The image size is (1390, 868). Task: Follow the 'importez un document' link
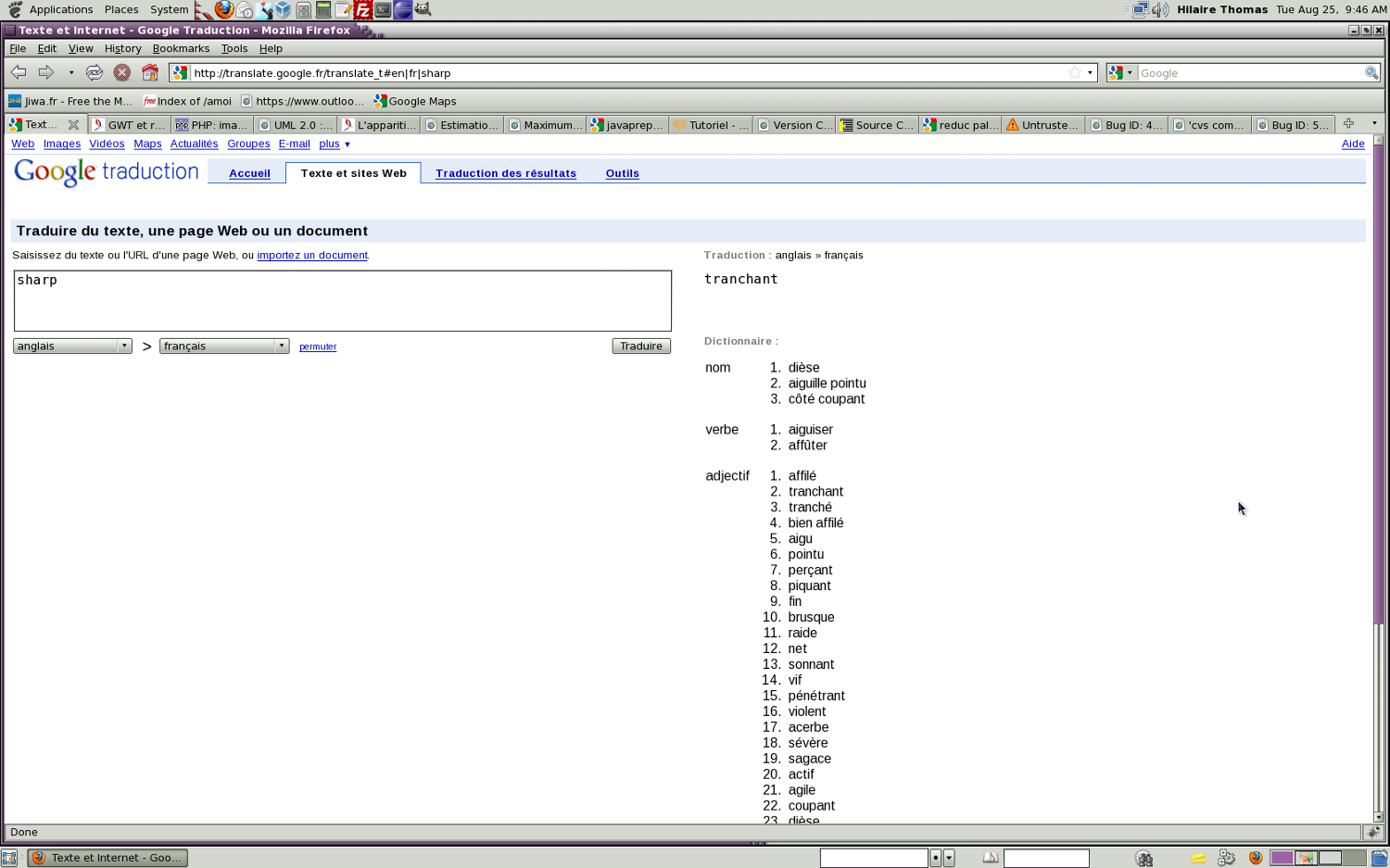click(x=312, y=255)
